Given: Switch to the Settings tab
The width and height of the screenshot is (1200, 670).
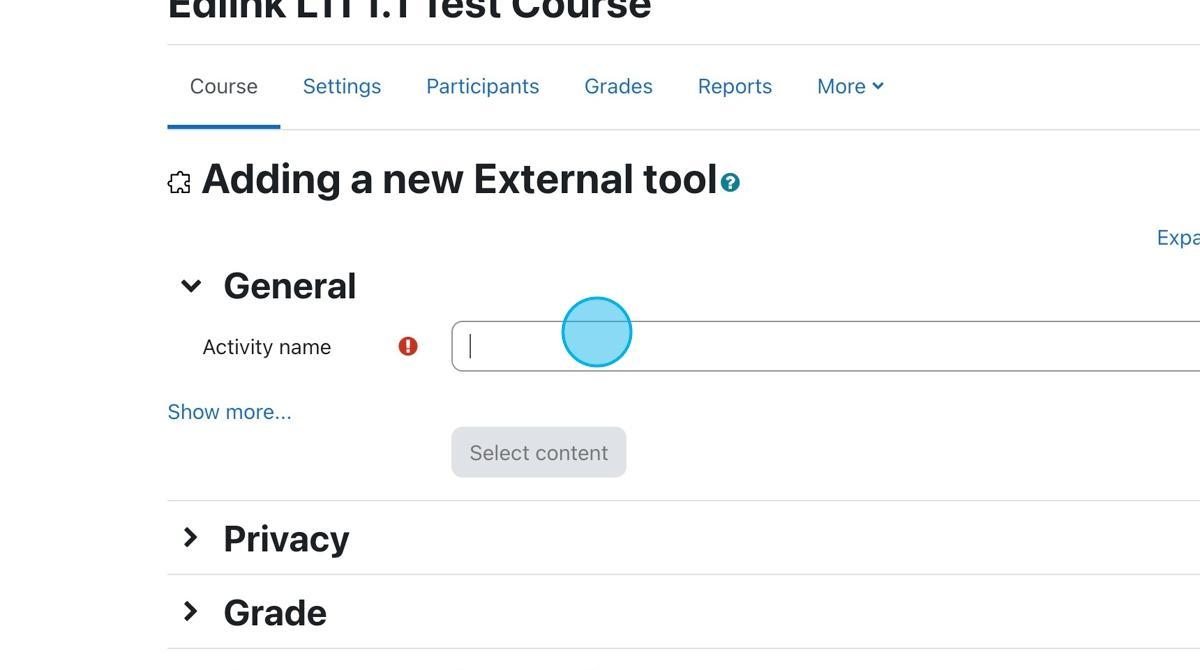Looking at the screenshot, I should pyautogui.click(x=341, y=86).
